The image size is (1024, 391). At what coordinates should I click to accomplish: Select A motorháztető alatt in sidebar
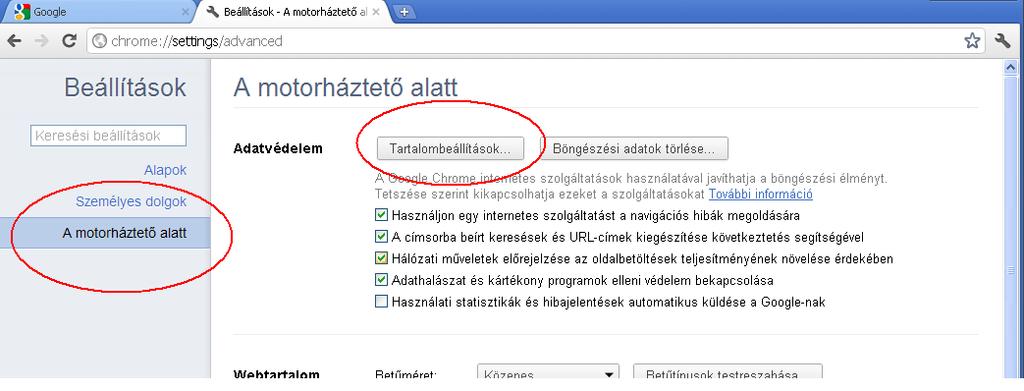tap(105, 233)
